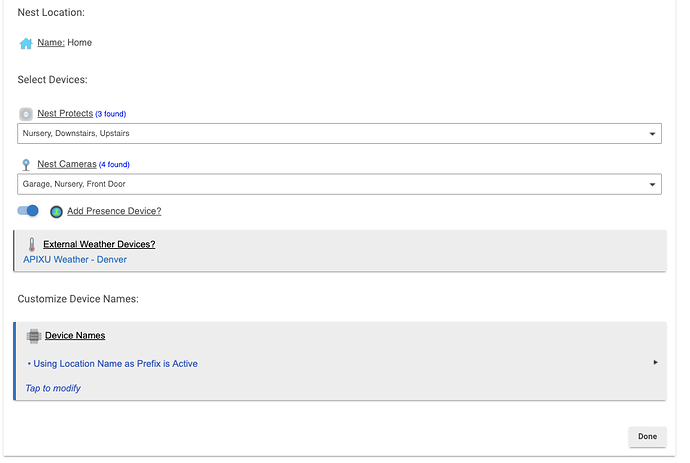Open the Nest Protects device dropdown

point(339,133)
